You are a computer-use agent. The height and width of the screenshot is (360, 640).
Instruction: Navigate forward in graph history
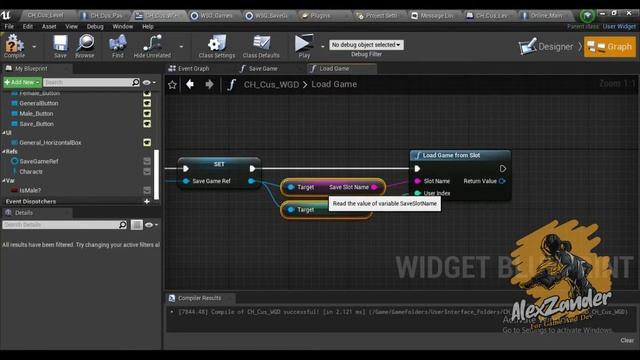(x=209, y=84)
